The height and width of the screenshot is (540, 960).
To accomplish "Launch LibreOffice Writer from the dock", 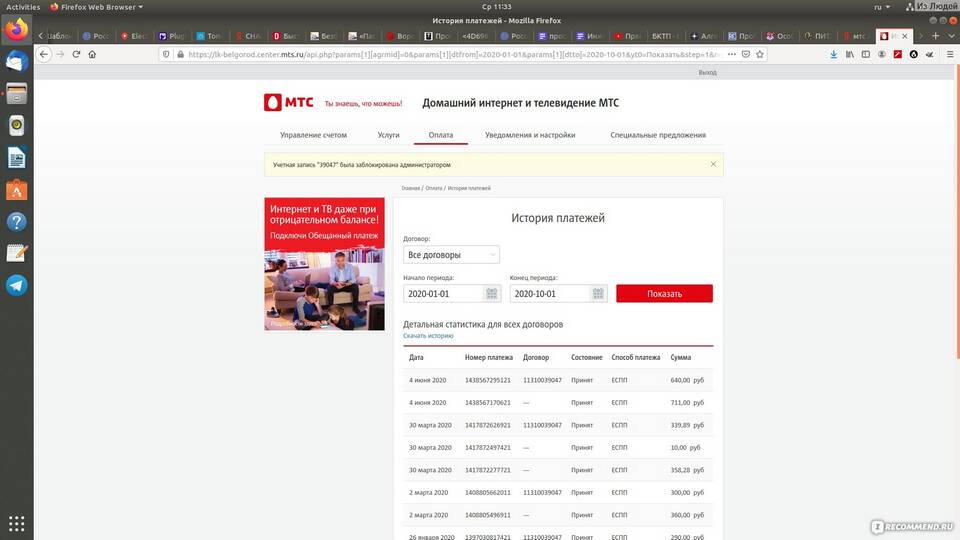I will pyautogui.click(x=17, y=159).
